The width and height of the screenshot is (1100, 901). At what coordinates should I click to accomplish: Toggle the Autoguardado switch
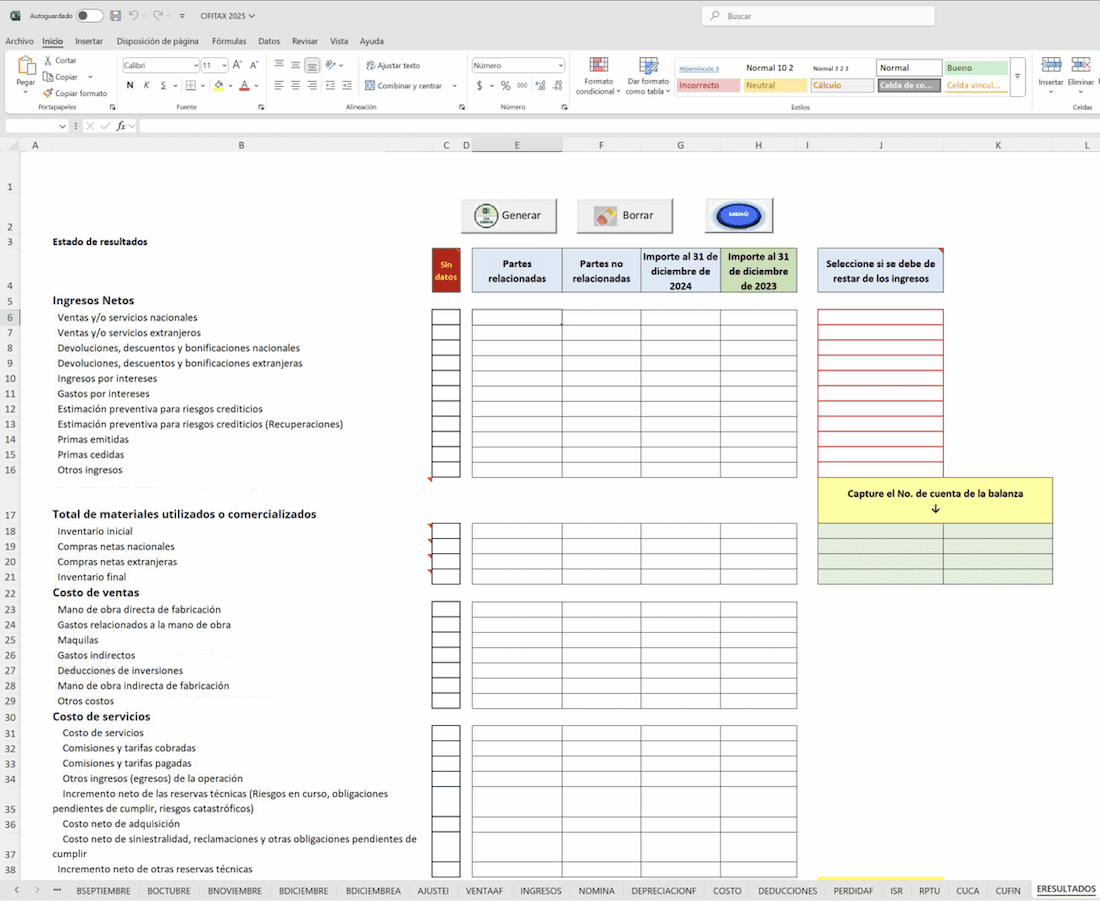[x=89, y=16]
